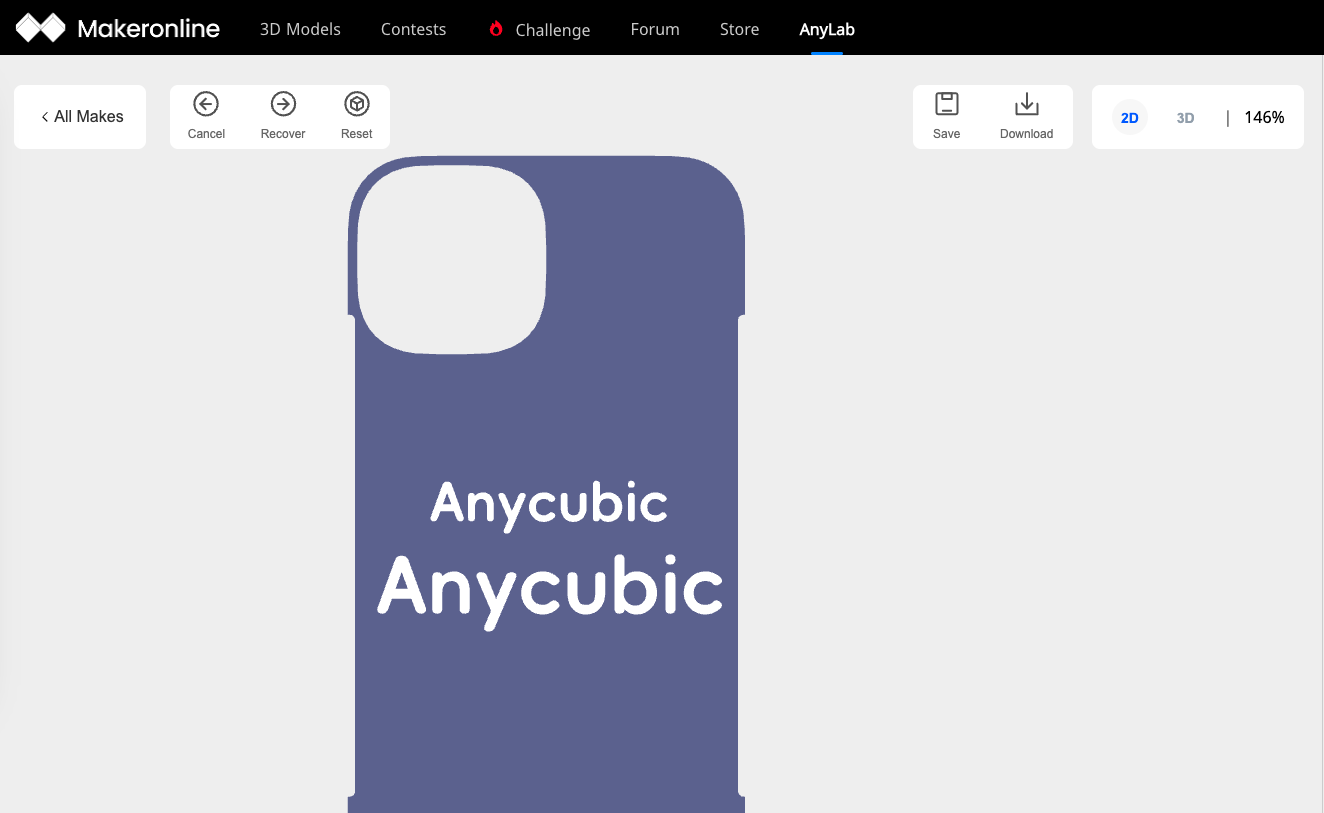Screen dimensions: 1324x813
Task: Click the flame Challenge icon
Action: [x=496, y=29]
